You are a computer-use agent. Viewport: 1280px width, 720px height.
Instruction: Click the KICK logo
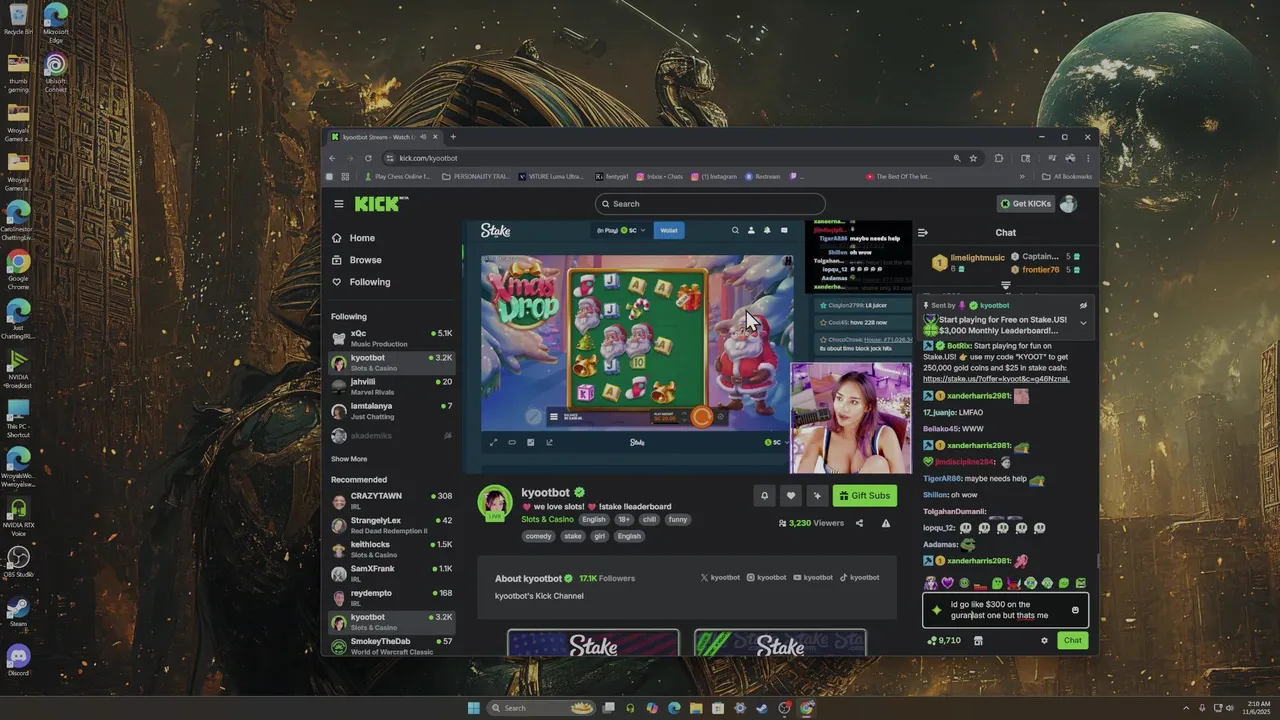pyautogui.click(x=381, y=204)
